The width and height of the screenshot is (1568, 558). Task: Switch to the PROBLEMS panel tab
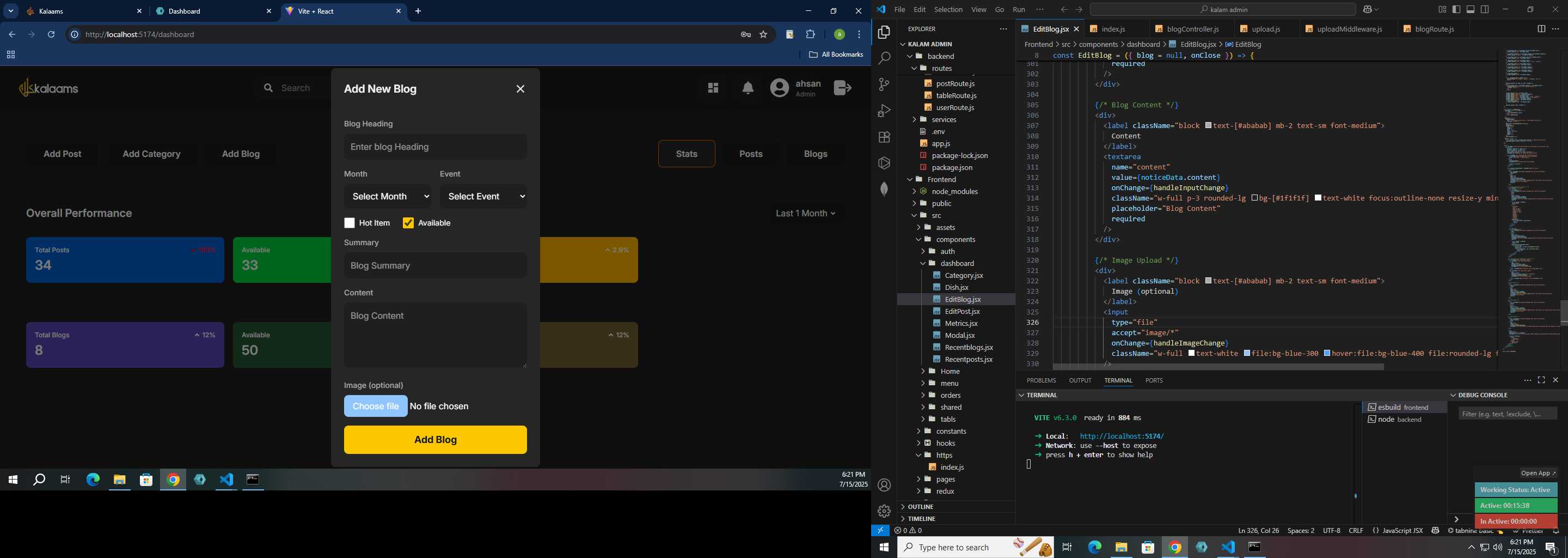tap(1041, 380)
